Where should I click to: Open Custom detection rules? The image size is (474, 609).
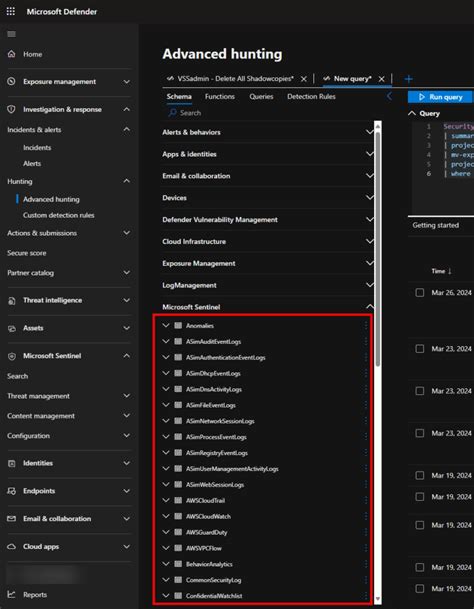[x=59, y=215]
